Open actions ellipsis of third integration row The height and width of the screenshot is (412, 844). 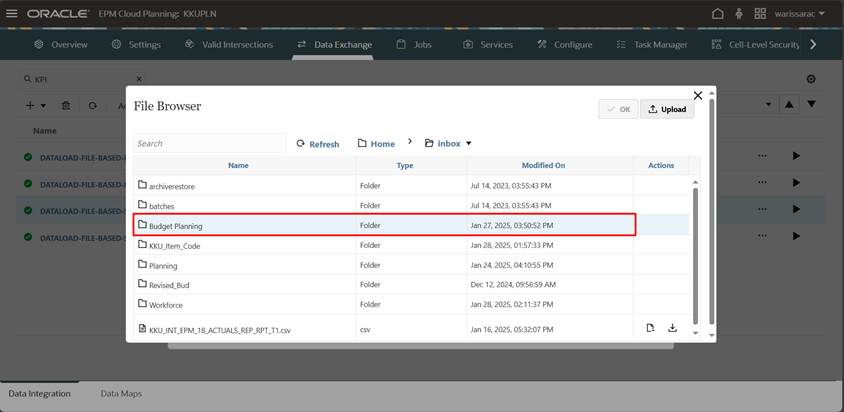pyautogui.click(x=762, y=209)
